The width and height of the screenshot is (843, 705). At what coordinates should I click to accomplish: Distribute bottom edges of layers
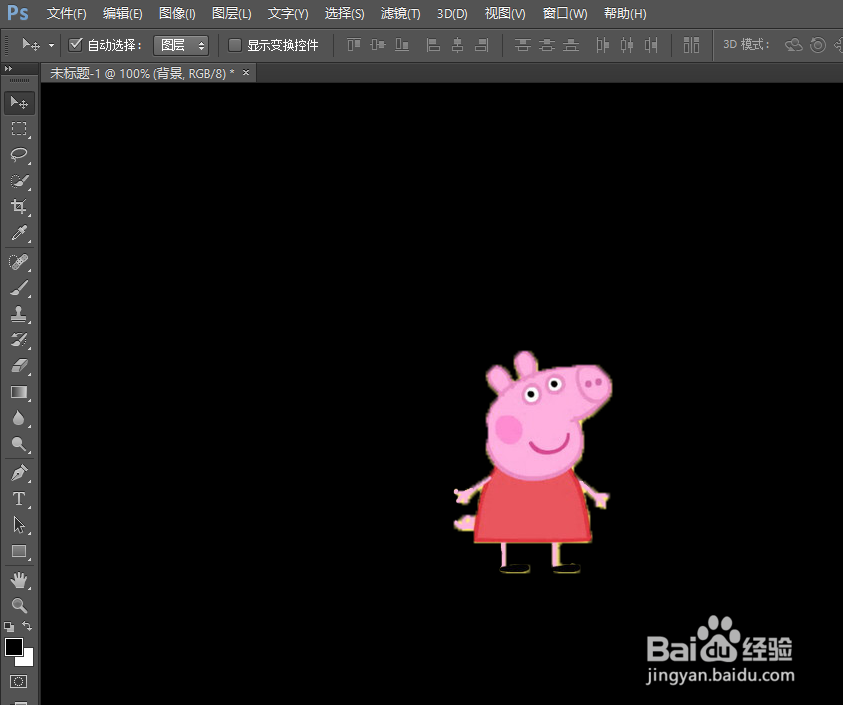click(571, 45)
